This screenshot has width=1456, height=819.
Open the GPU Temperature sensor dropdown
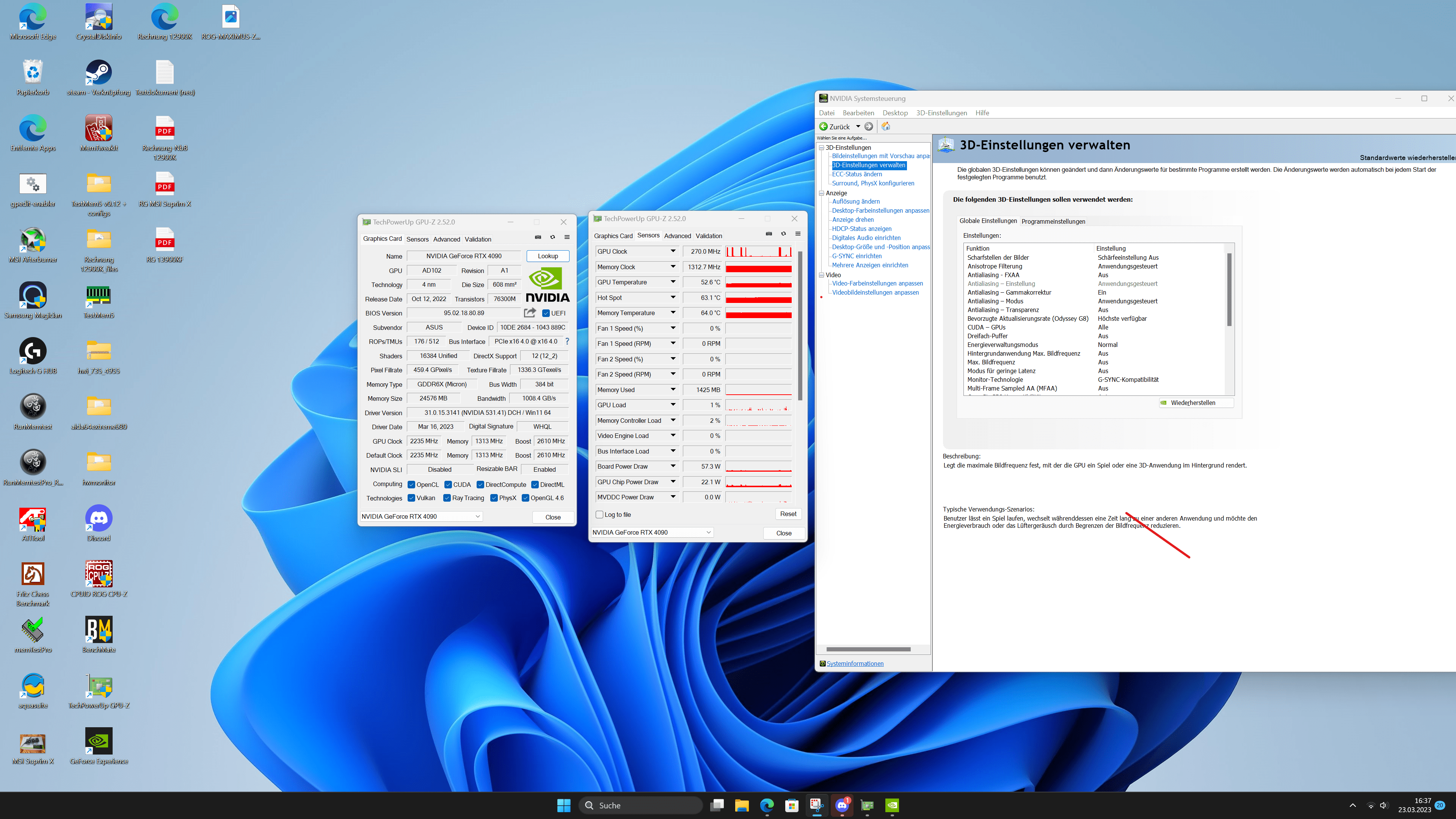(673, 282)
